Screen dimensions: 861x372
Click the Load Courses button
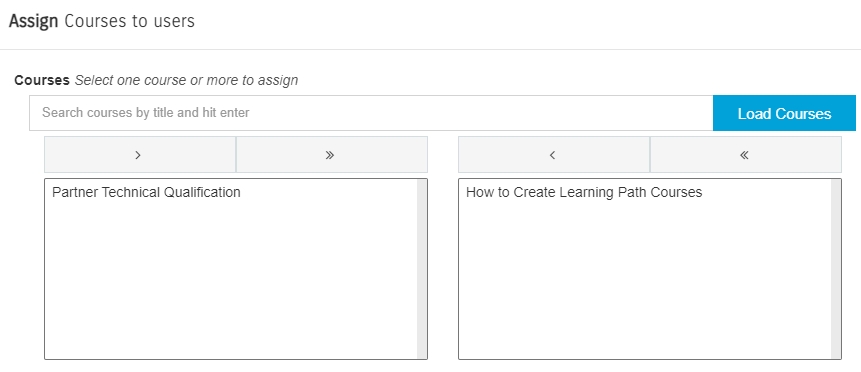[x=784, y=113]
